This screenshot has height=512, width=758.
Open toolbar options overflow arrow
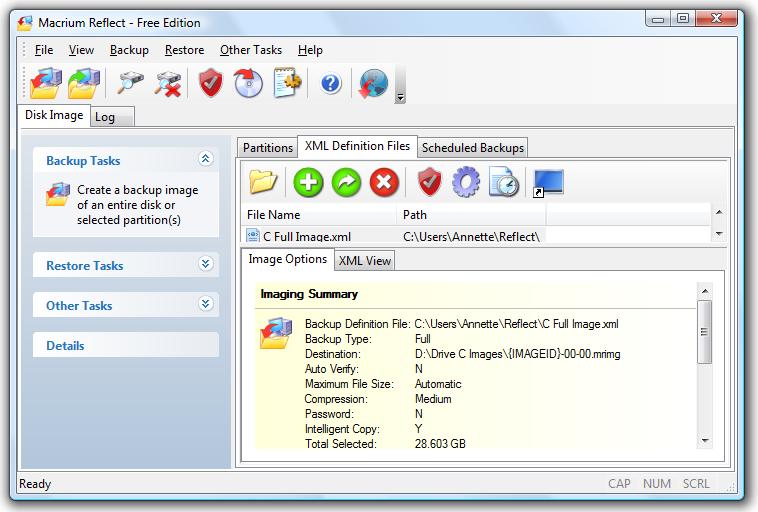tap(400, 98)
